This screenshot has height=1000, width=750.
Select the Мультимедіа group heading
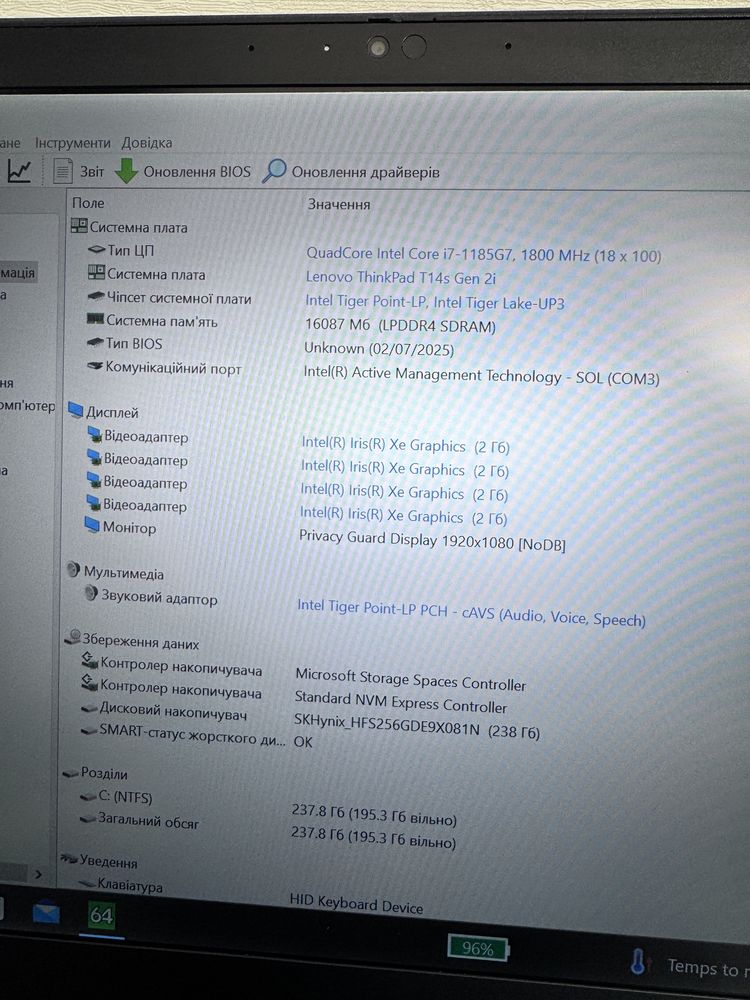pos(124,573)
